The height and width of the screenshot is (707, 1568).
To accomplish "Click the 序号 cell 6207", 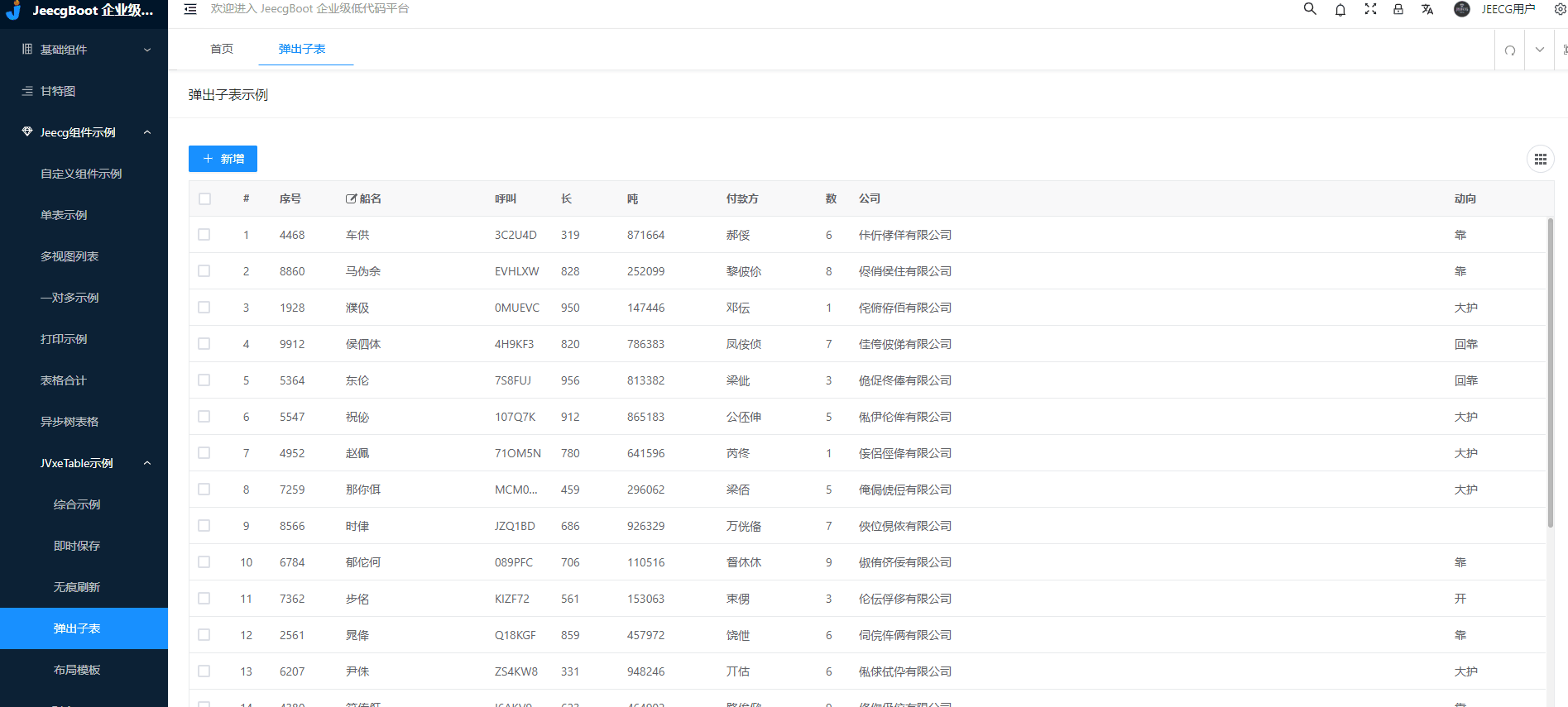I will coord(292,671).
